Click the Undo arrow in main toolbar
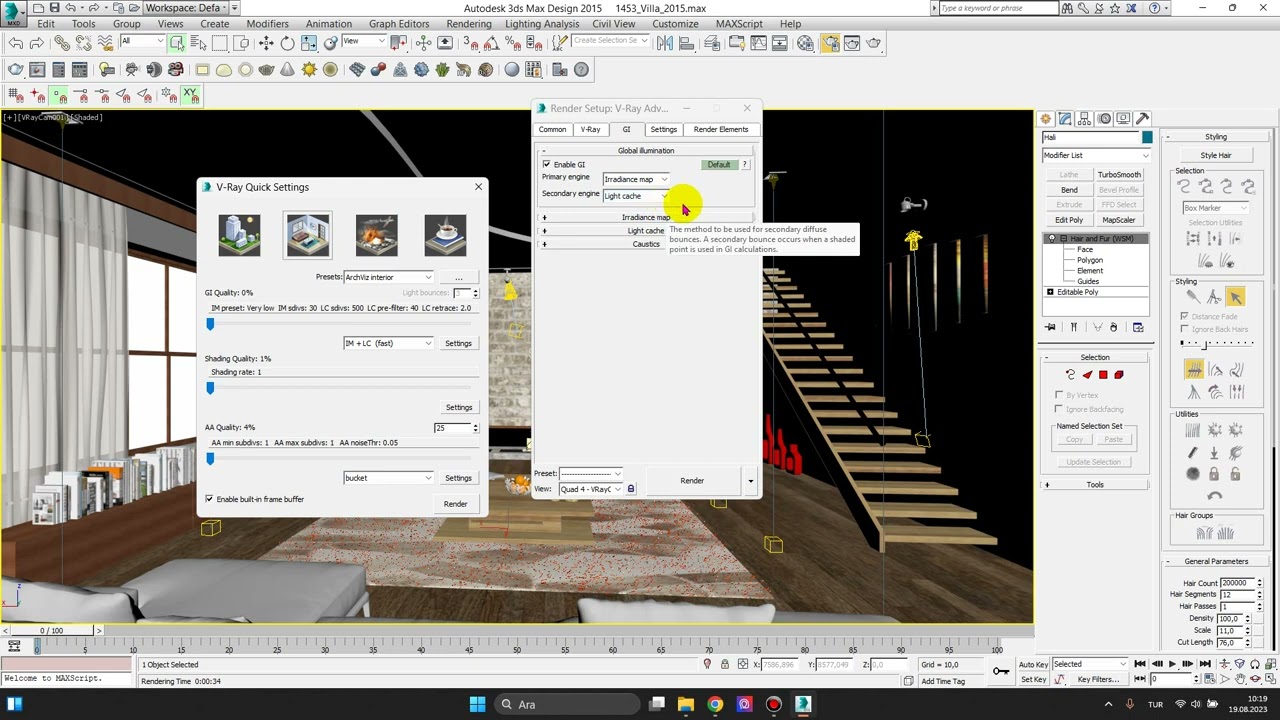Image resolution: width=1280 pixels, height=720 pixels. (16, 43)
